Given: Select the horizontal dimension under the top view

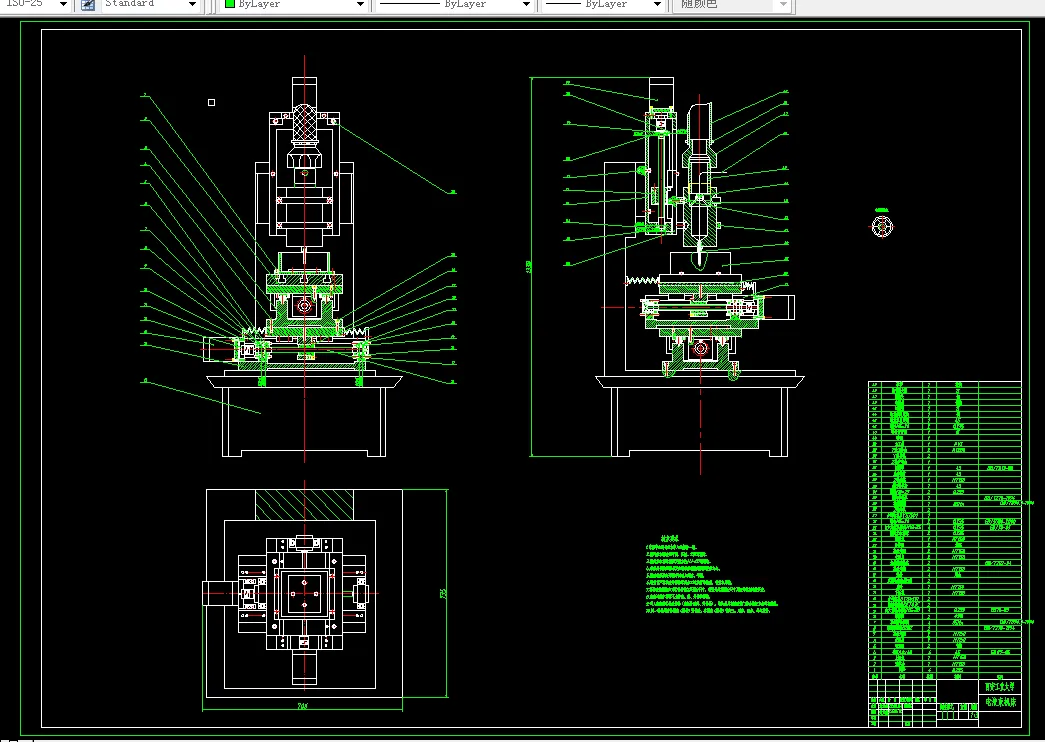Looking at the screenshot, I should 304,707.
